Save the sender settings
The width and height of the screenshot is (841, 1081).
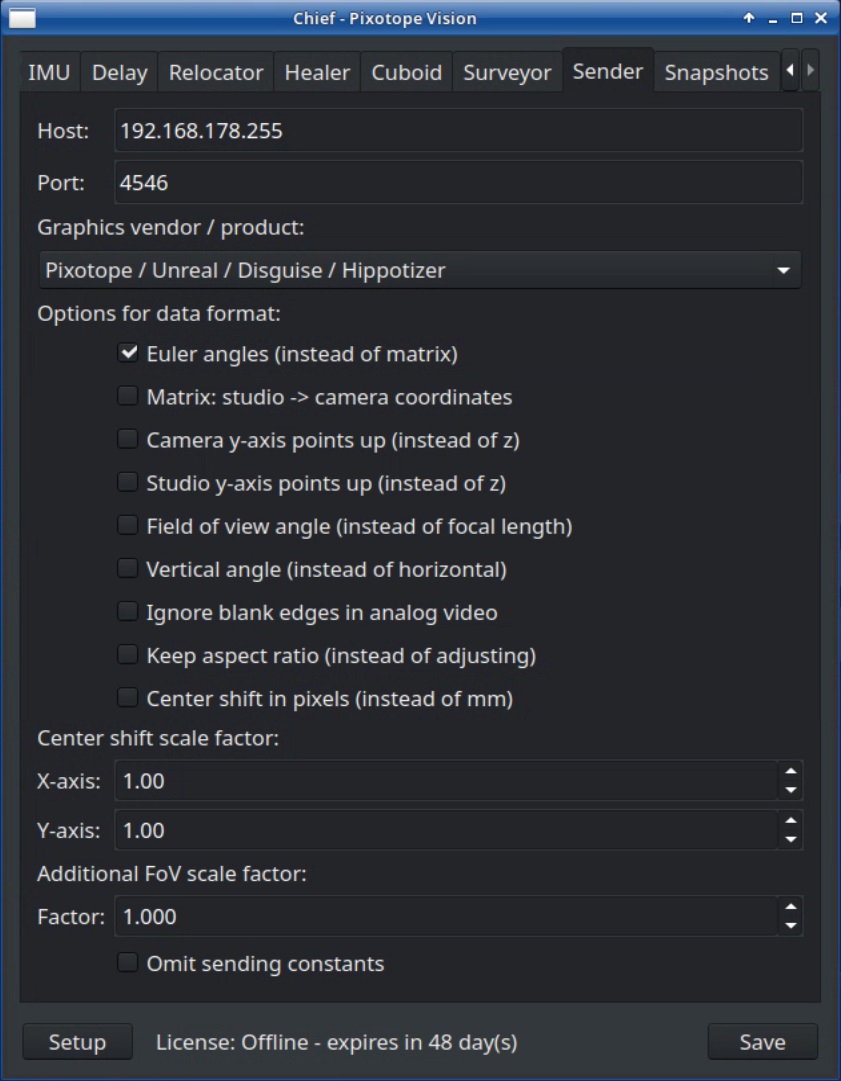click(x=762, y=1042)
